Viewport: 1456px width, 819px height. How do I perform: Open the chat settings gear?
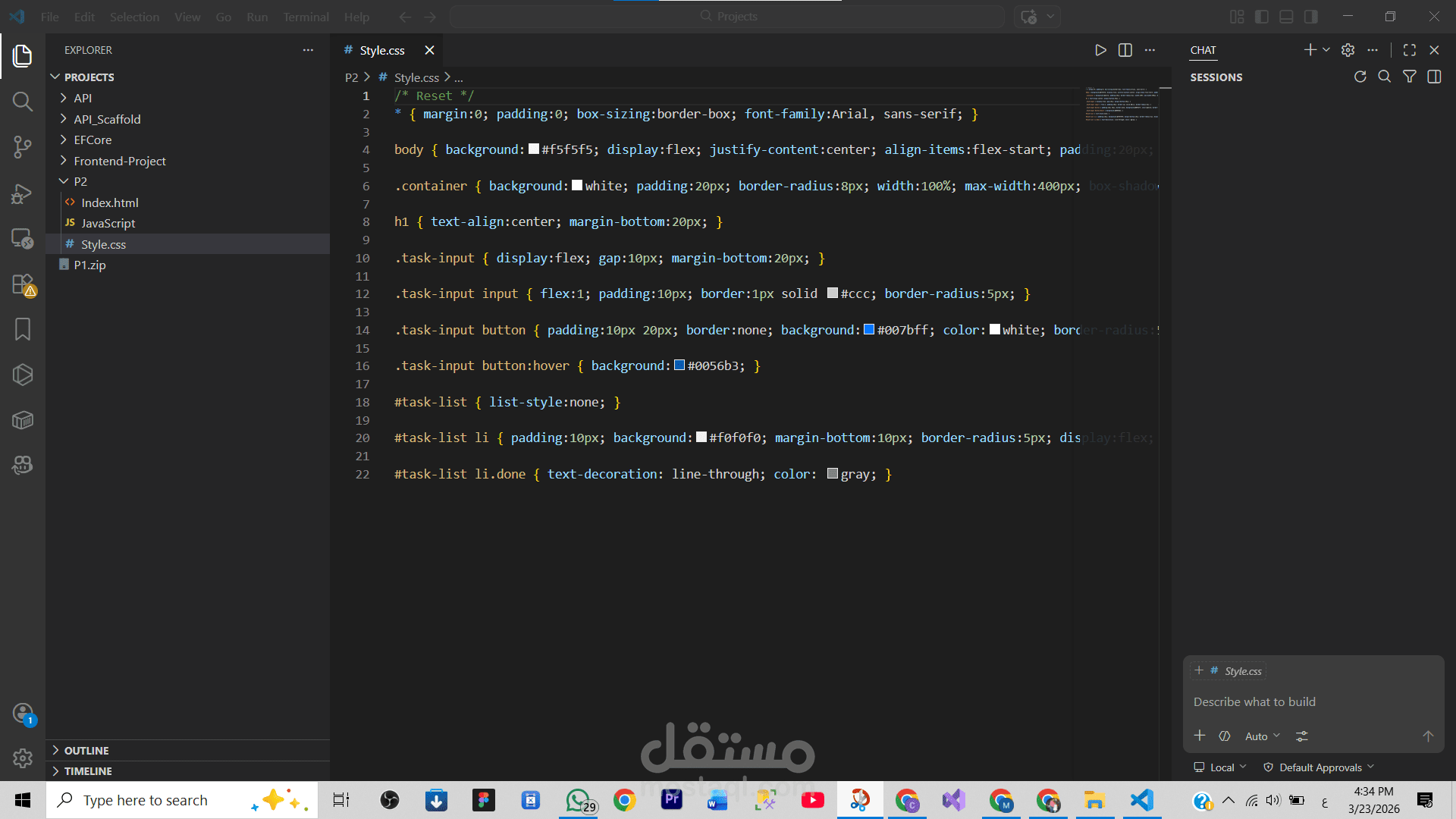pyautogui.click(x=1348, y=50)
